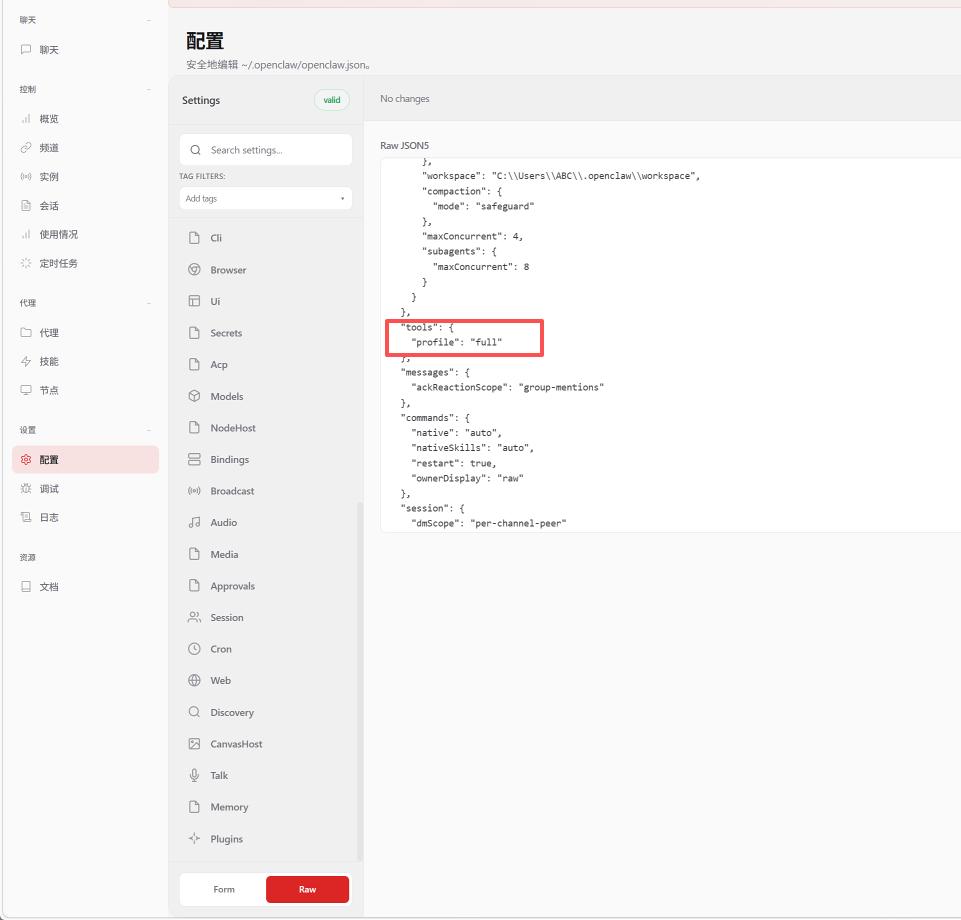
Task: Open the 文档 resource link
Action: click(48, 587)
